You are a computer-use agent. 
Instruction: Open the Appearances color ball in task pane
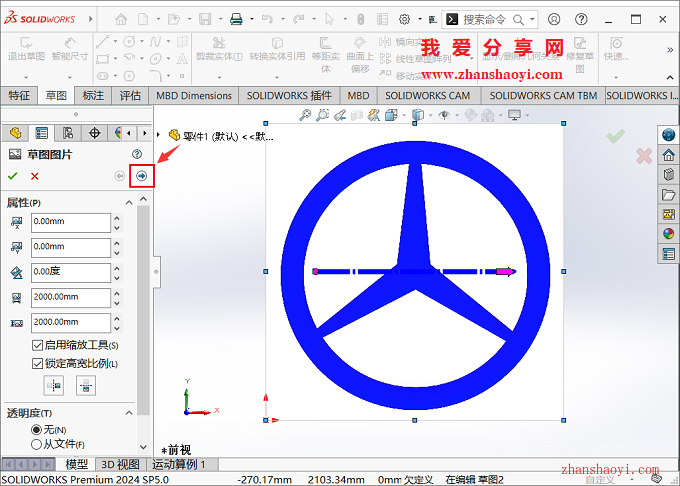pos(668,233)
